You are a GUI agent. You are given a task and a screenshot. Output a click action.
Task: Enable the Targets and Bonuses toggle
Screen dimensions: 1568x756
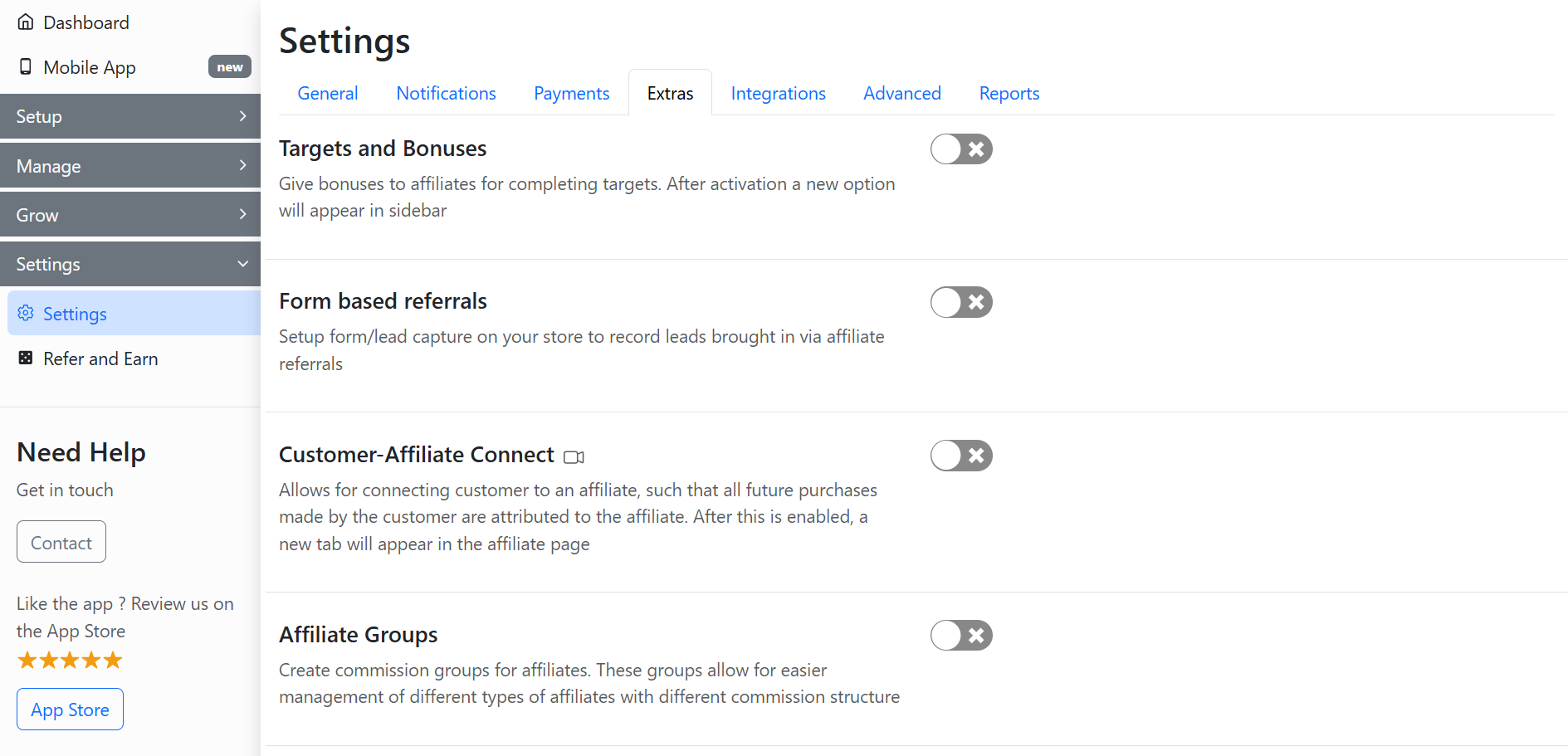[x=960, y=149]
